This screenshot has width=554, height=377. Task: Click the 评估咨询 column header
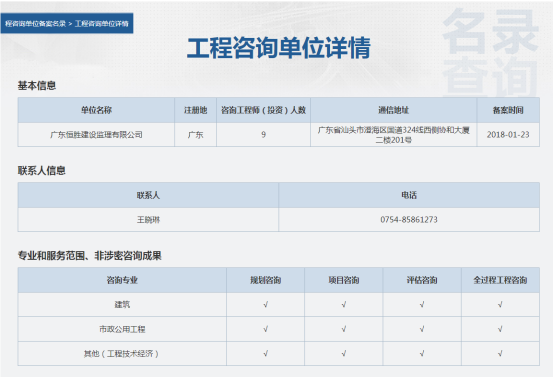[x=422, y=280]
